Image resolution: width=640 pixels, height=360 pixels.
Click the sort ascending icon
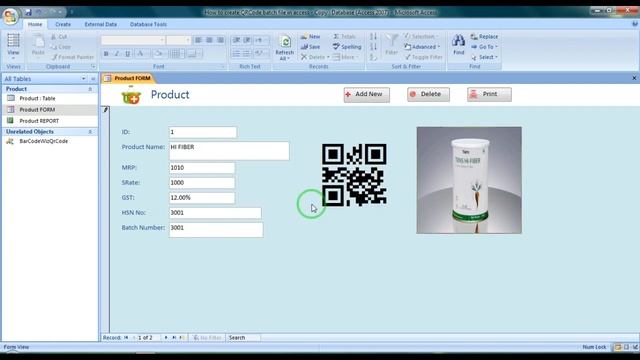tap(373, 37)
